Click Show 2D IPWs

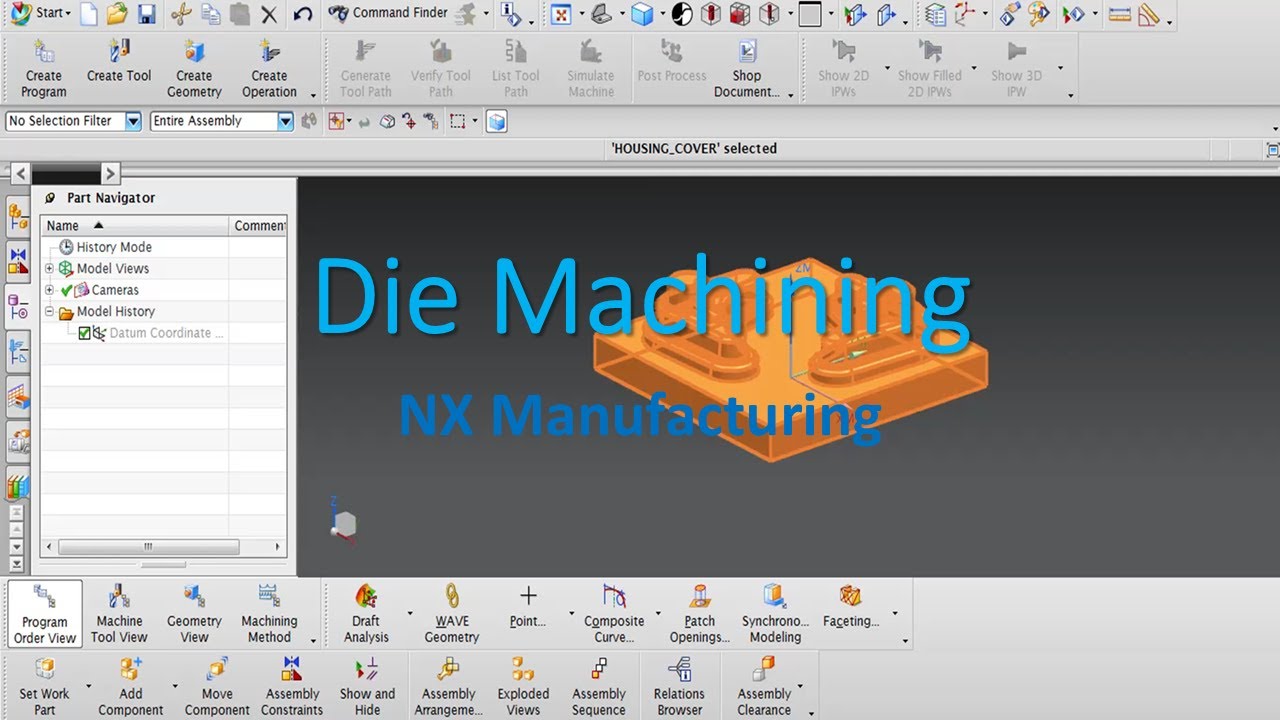[x=843, y=68]
